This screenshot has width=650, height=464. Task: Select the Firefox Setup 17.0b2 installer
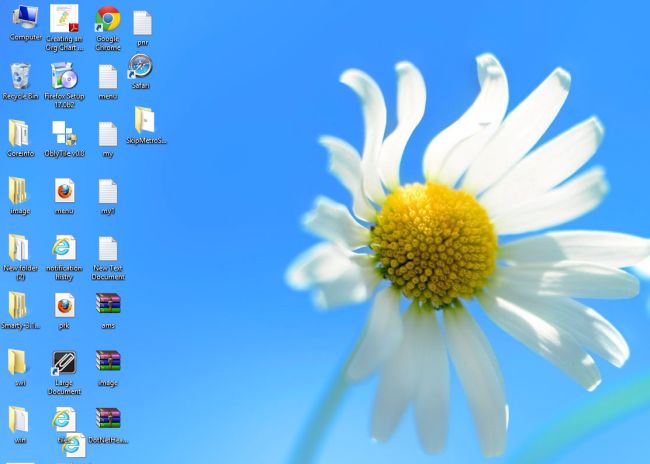(x=64, y=85)
